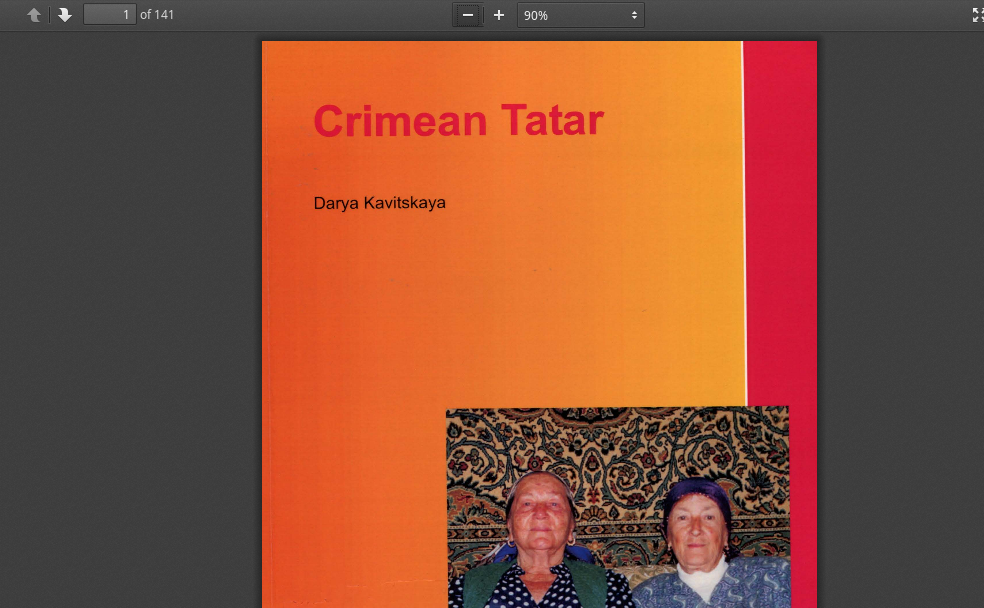Viewport: 984px width, 608px height.
Task: Click the cover photo of two women
Action: (618, 507)
